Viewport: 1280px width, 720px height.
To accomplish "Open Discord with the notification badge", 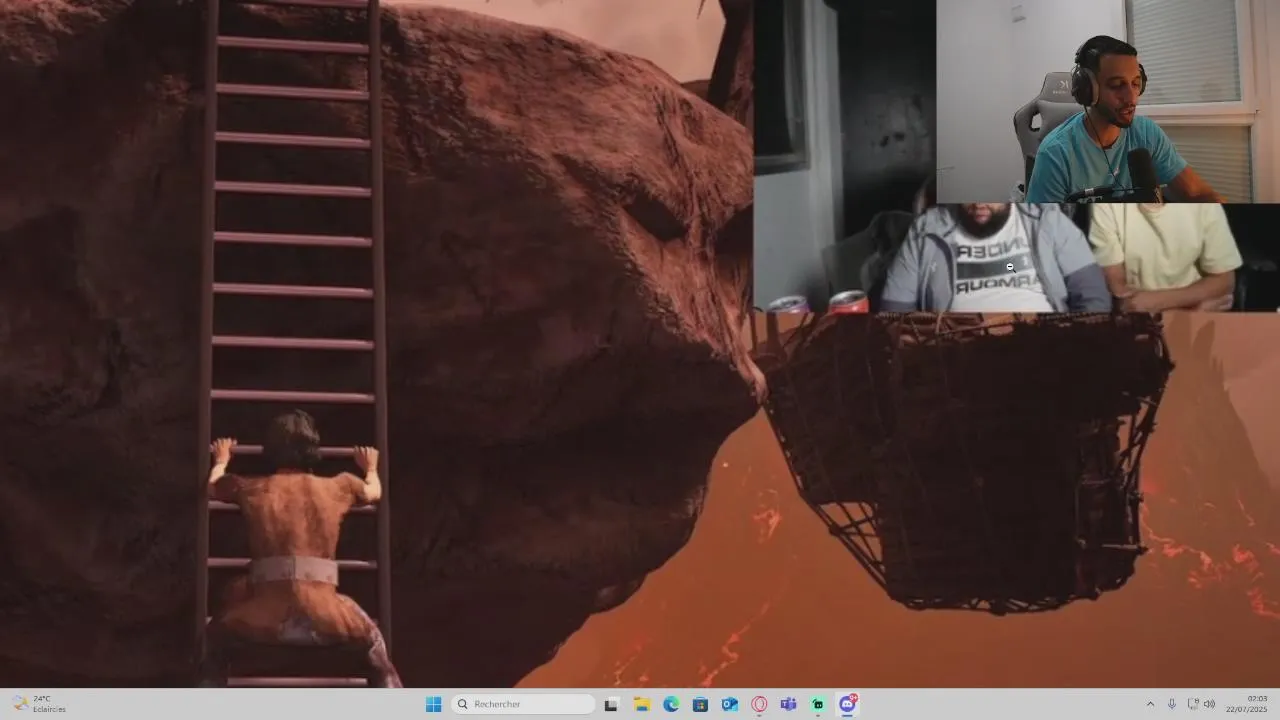I will [x=847, y=704].
